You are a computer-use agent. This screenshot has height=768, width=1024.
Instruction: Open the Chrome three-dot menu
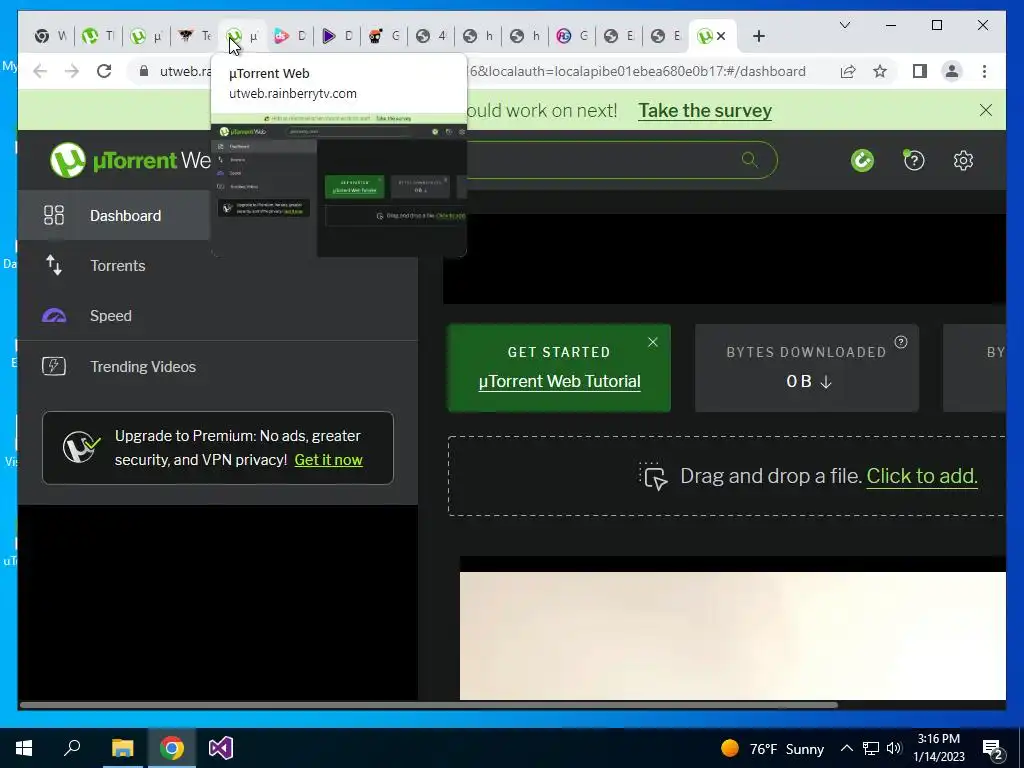[x=984, y=71]
